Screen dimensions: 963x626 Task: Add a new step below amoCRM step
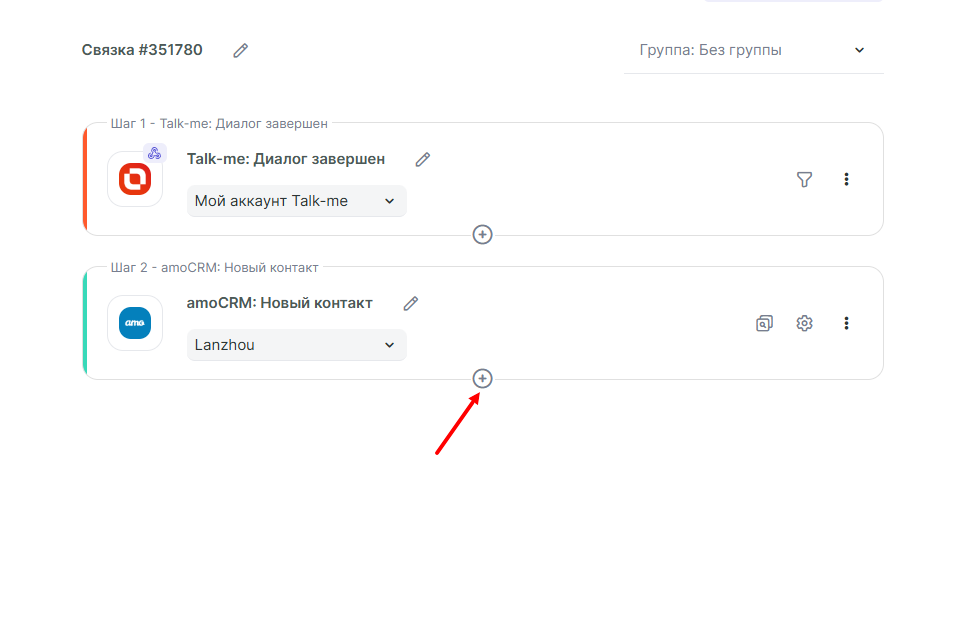(482, 378)
